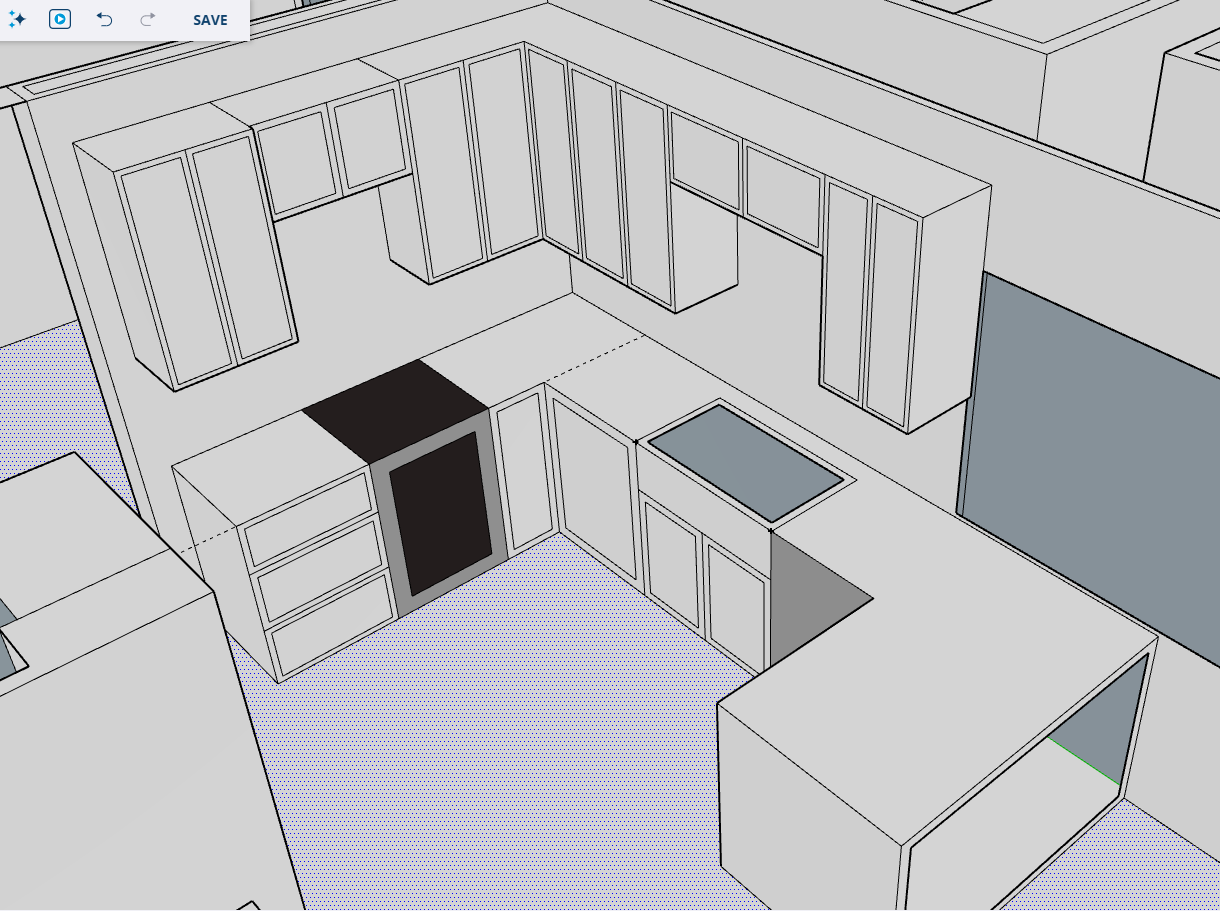Click the play icon in the toolbar
1220x911 pixels.
60,19
